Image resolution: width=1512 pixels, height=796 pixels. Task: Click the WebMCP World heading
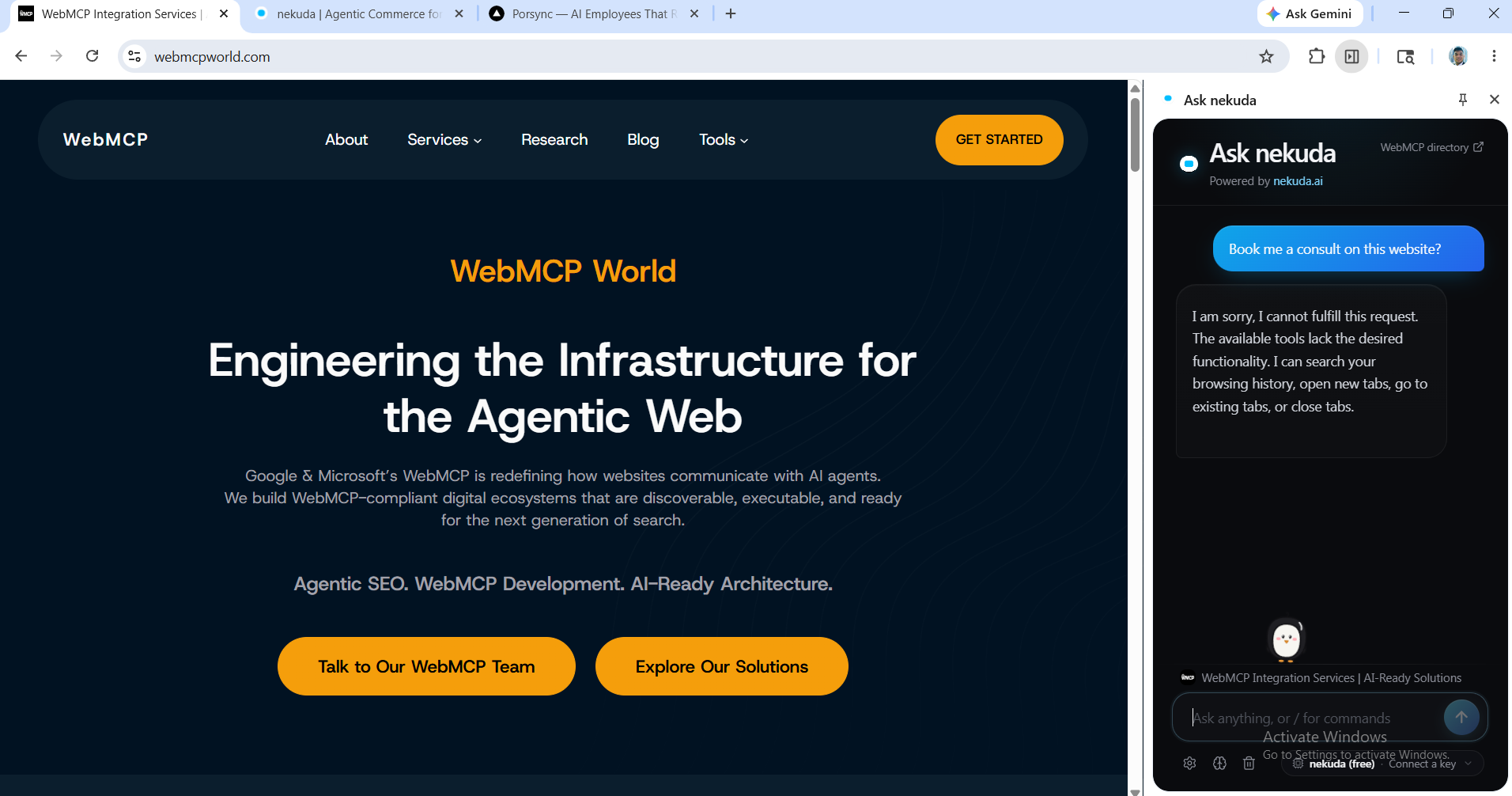pyautogui.click(x=563, y=271)
